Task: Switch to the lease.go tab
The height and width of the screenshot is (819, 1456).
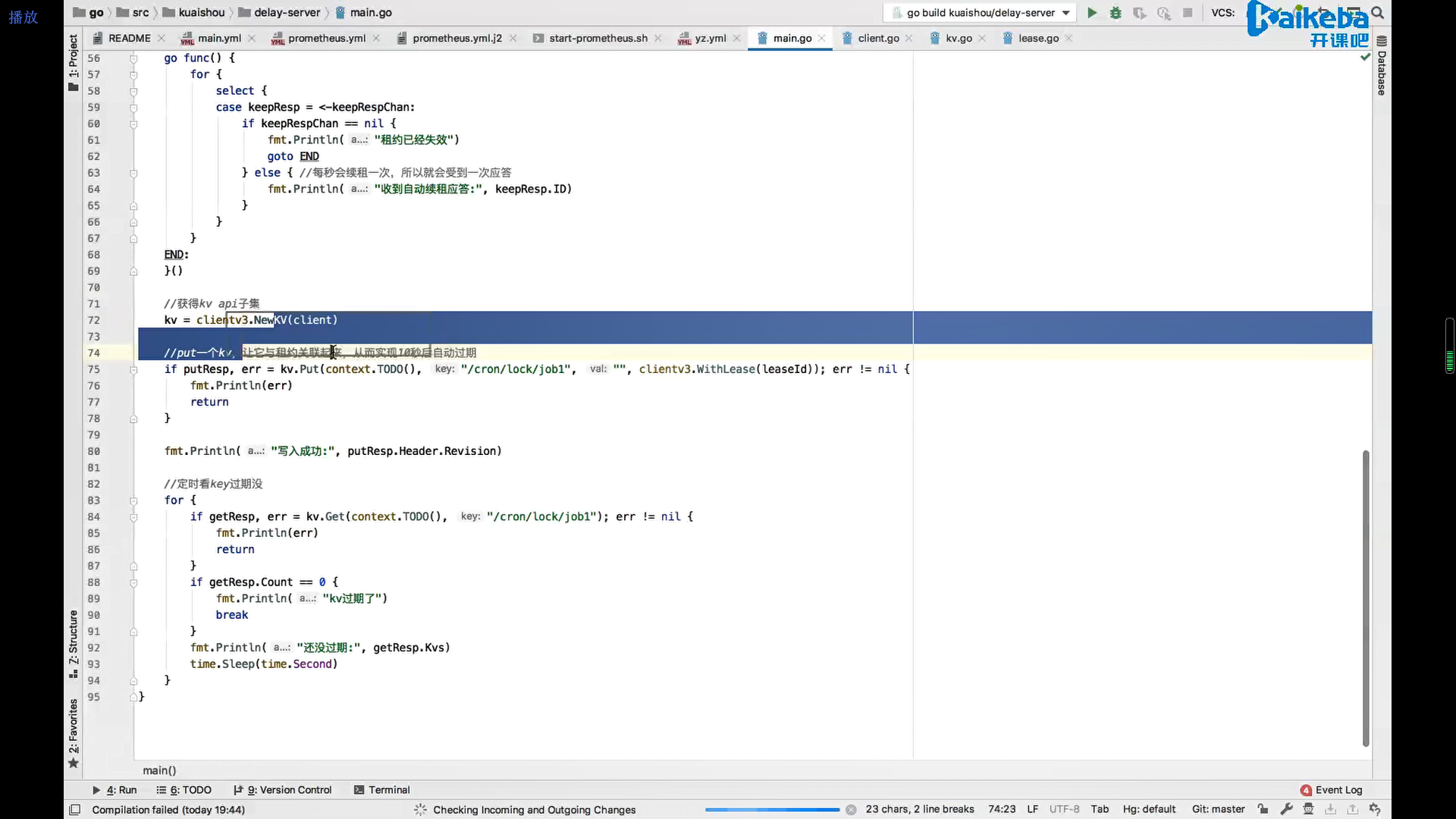Action: (x=1037, y=38)
